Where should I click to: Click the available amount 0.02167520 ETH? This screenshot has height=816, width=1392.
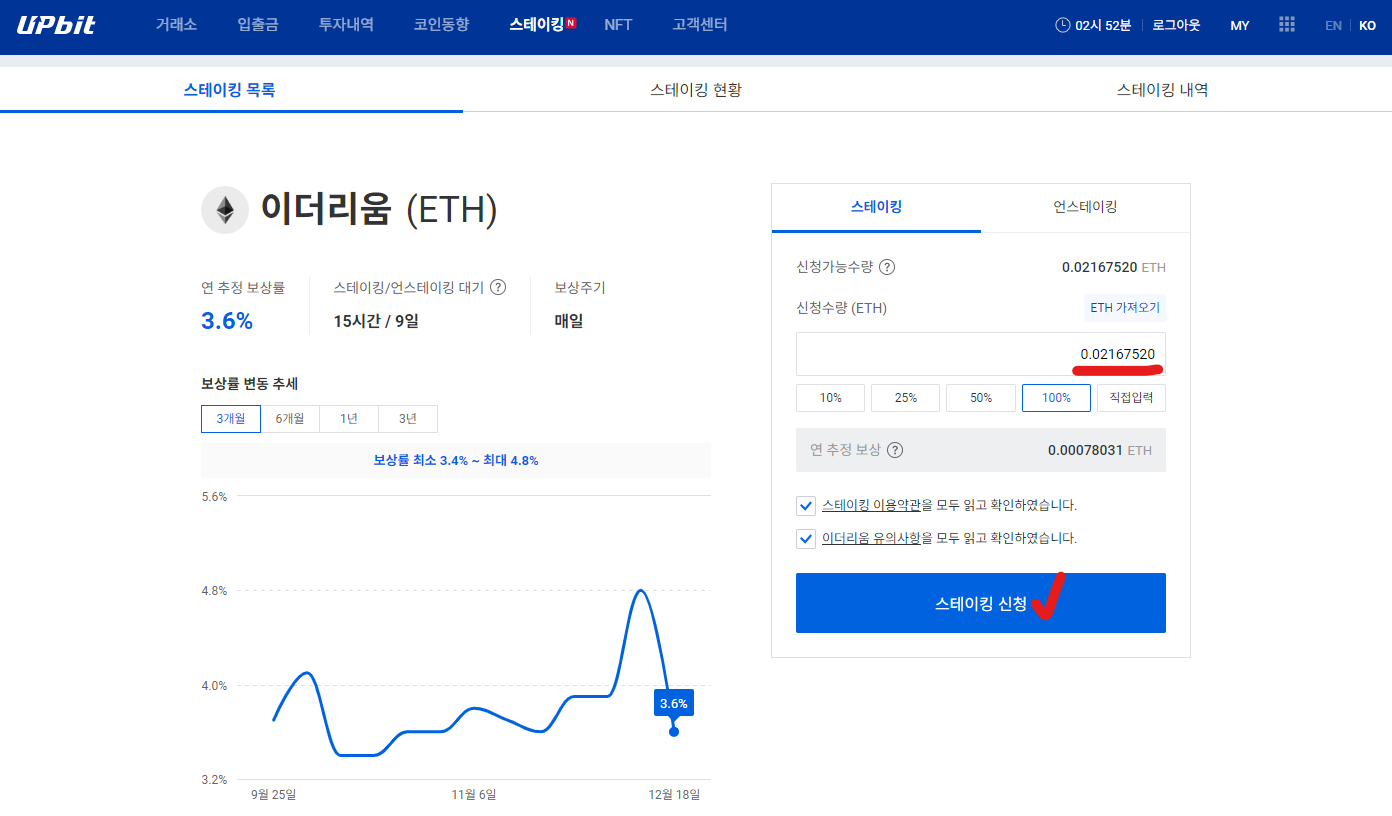click(1113, 267)
